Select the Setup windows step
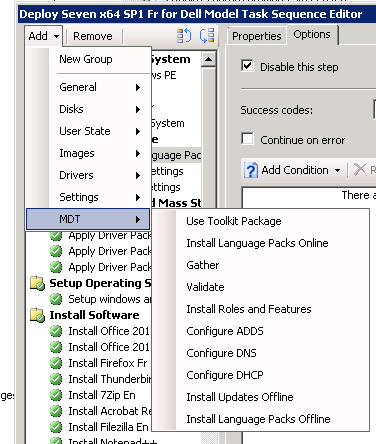The height and width of the screenshot is (444, 376). point(110,299)
